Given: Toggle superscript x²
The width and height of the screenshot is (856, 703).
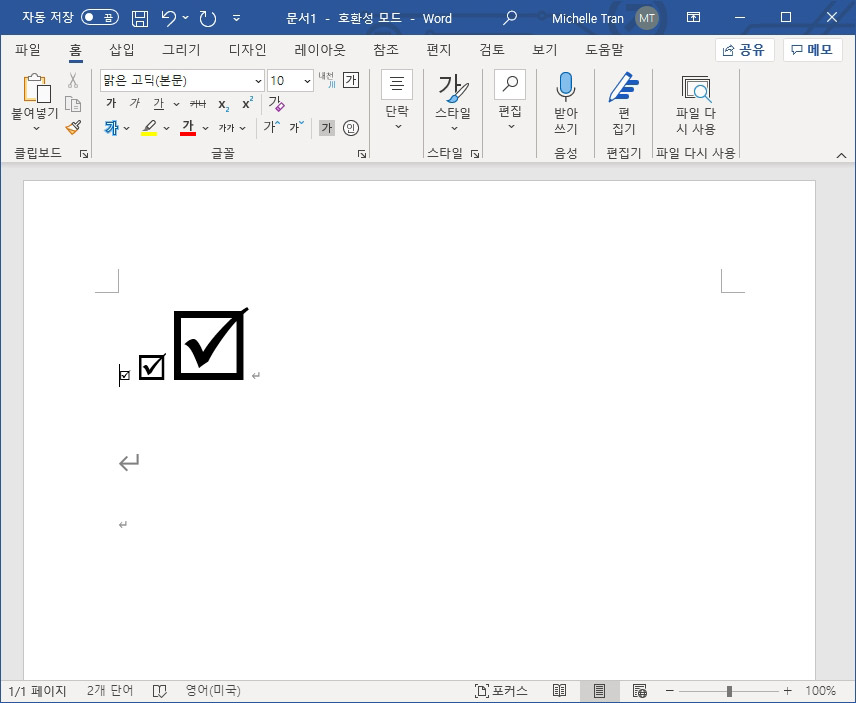Looking at the screenshot, I should (x=247, y=103).
